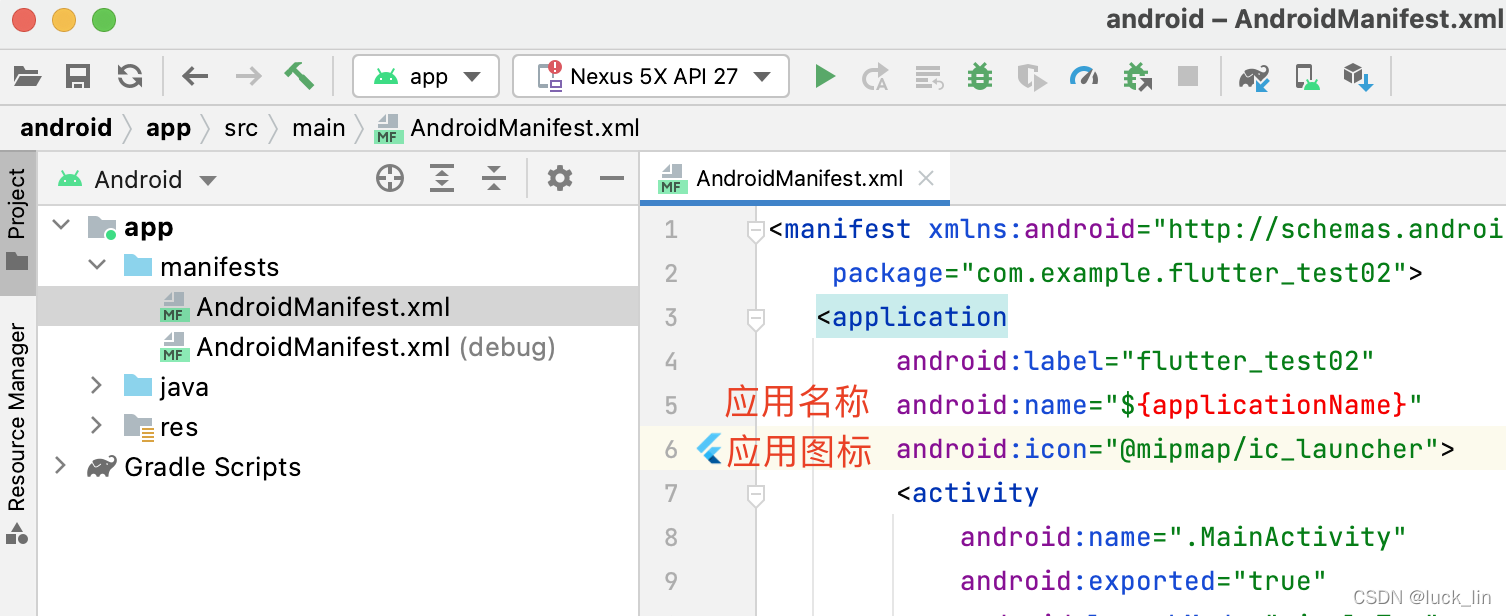Close the AndroidManifest.xml editor tab
The width and height of the screenshot is (1506, 616).
pos(926,179)
